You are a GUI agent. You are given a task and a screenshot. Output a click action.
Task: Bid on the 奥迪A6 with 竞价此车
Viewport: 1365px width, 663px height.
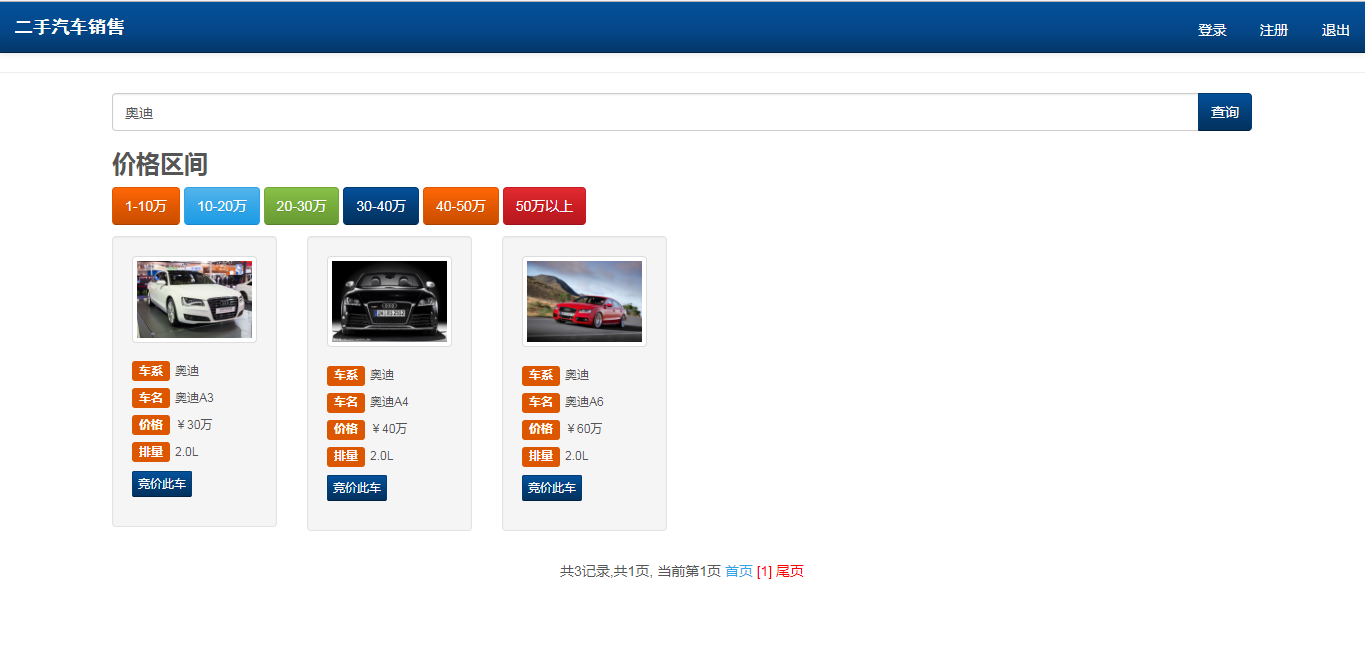point(552,488)
